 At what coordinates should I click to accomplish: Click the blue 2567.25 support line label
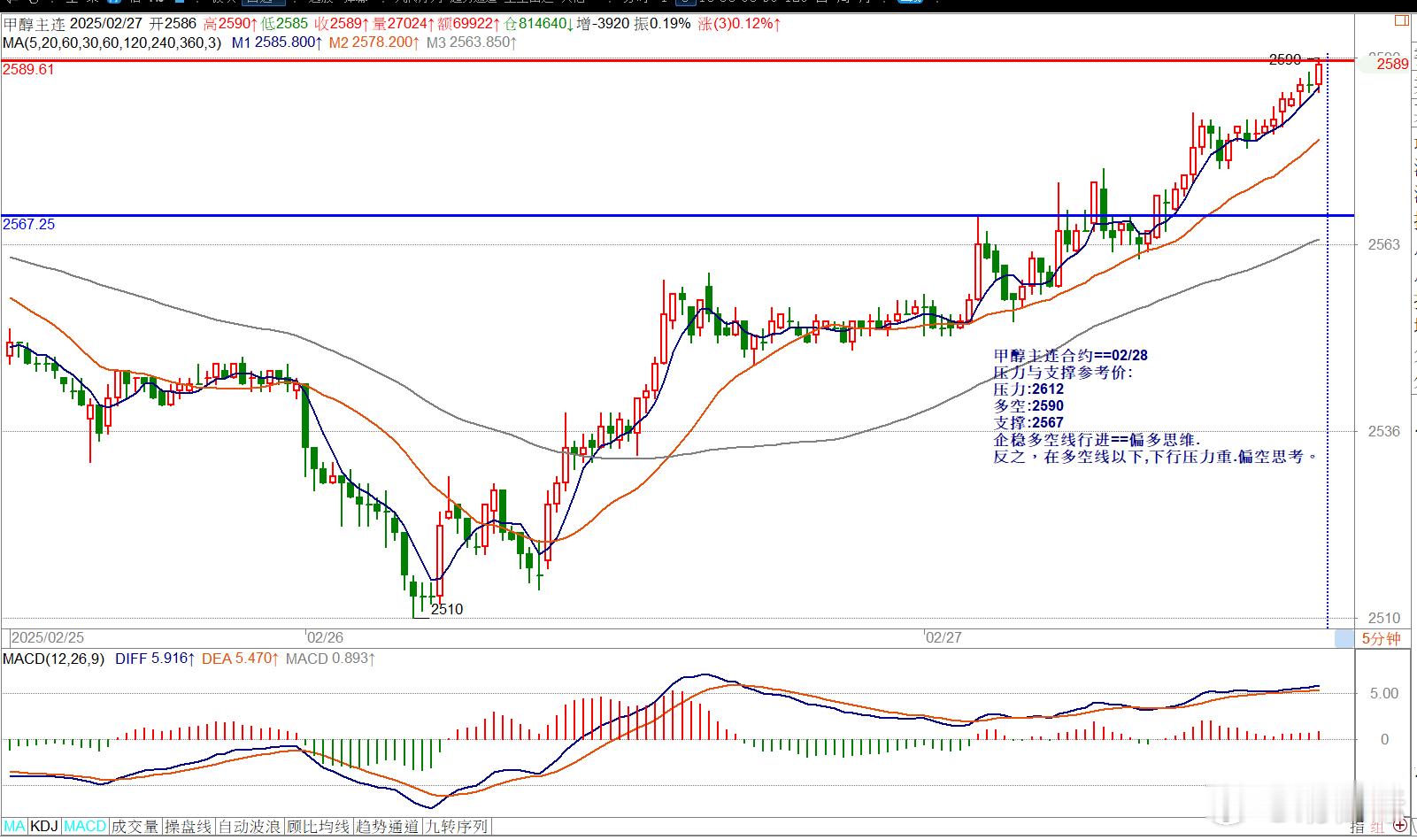[x=28, y=225]
